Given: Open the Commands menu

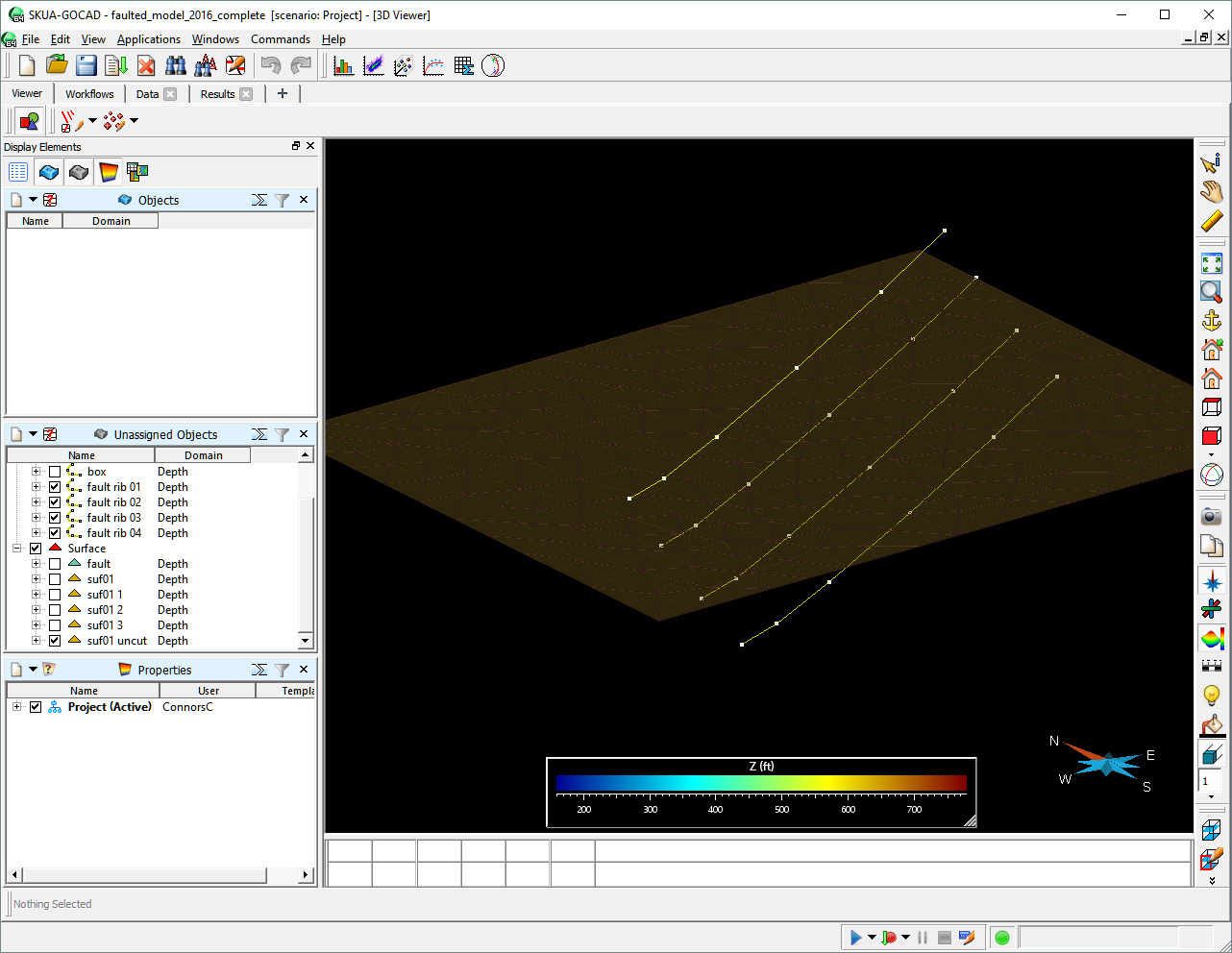Looking at the screenshot, I should pyautogui.click(x=281, y=39).
